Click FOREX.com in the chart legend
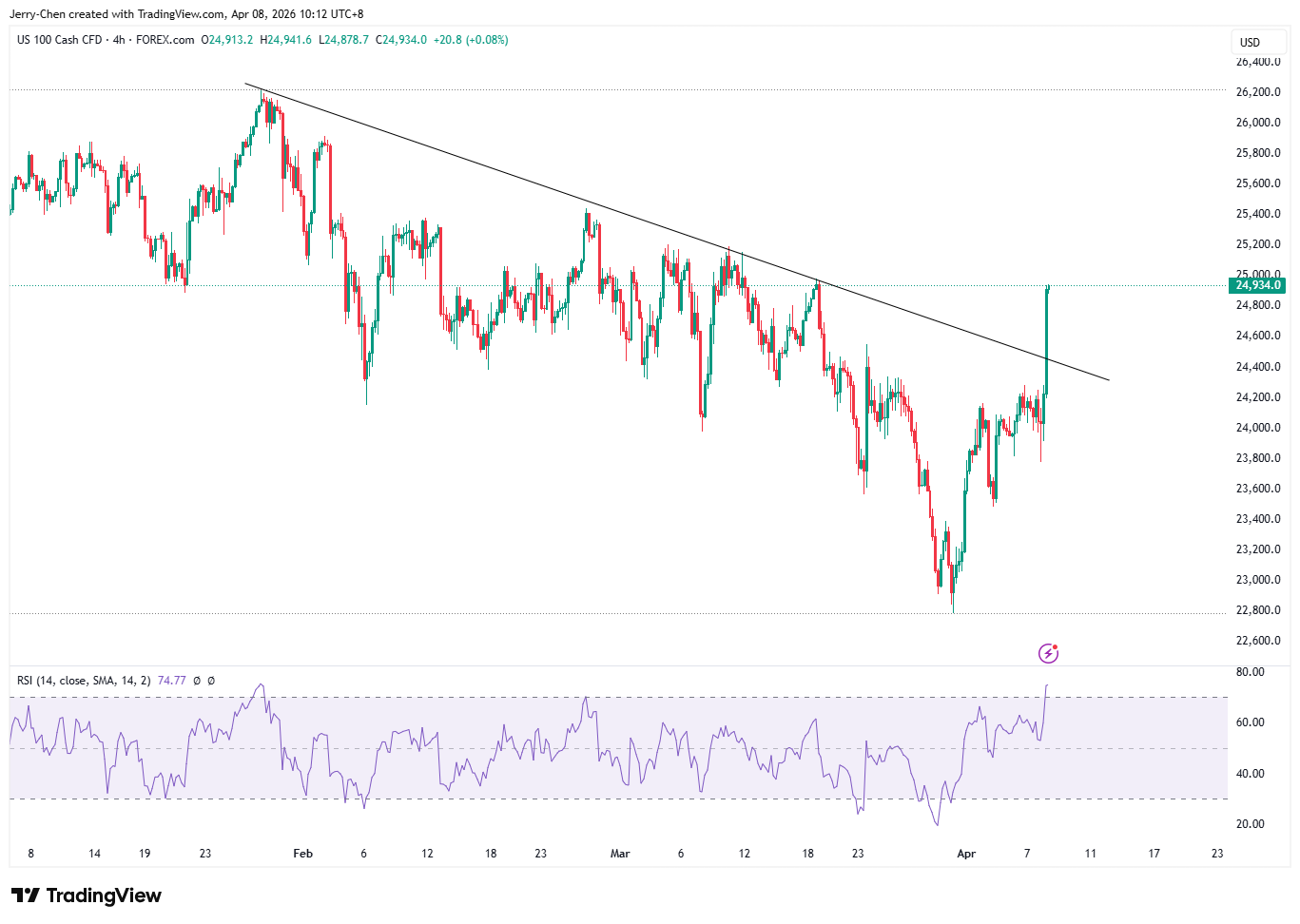The image size is (1300, 924). (165, 40)
